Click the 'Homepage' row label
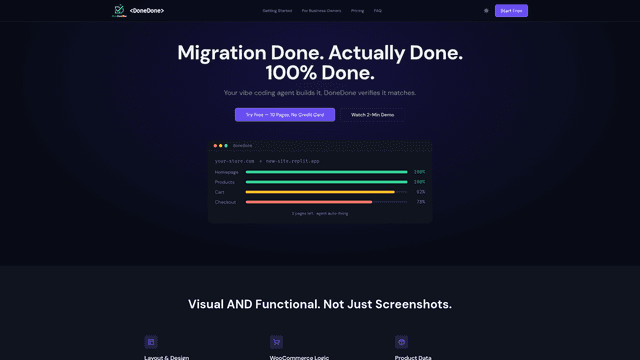Image resolution: width=640 pixels, height=360 pixels. 227,172
